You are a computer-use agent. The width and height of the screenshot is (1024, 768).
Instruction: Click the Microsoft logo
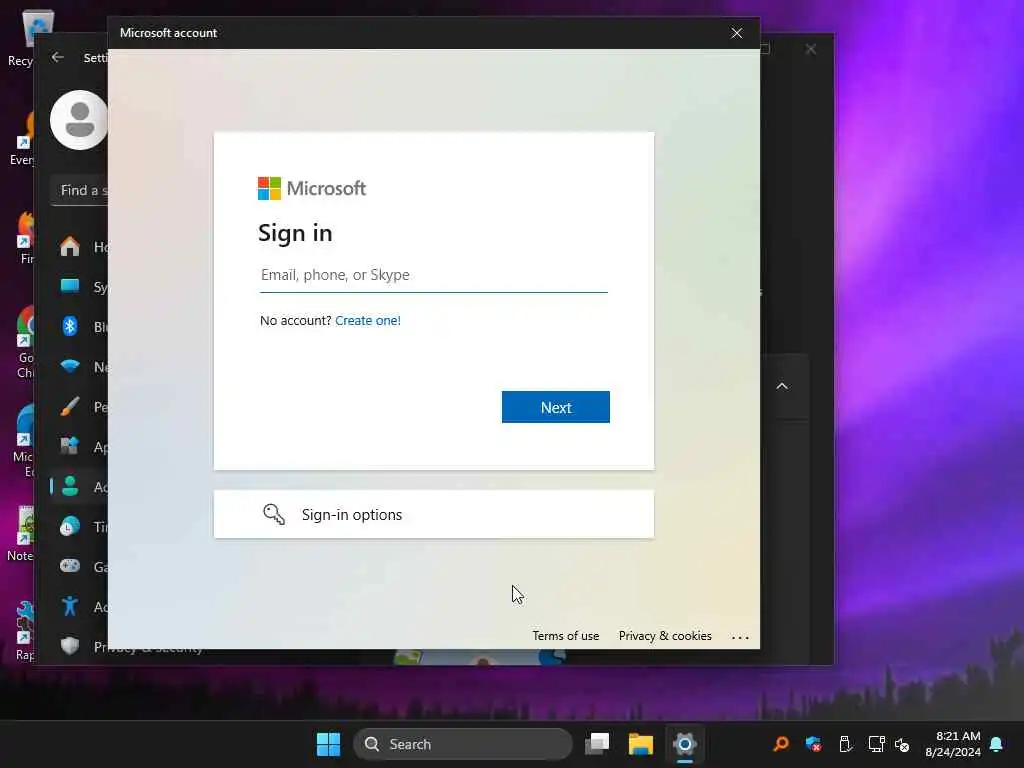[x=312, y=189]
